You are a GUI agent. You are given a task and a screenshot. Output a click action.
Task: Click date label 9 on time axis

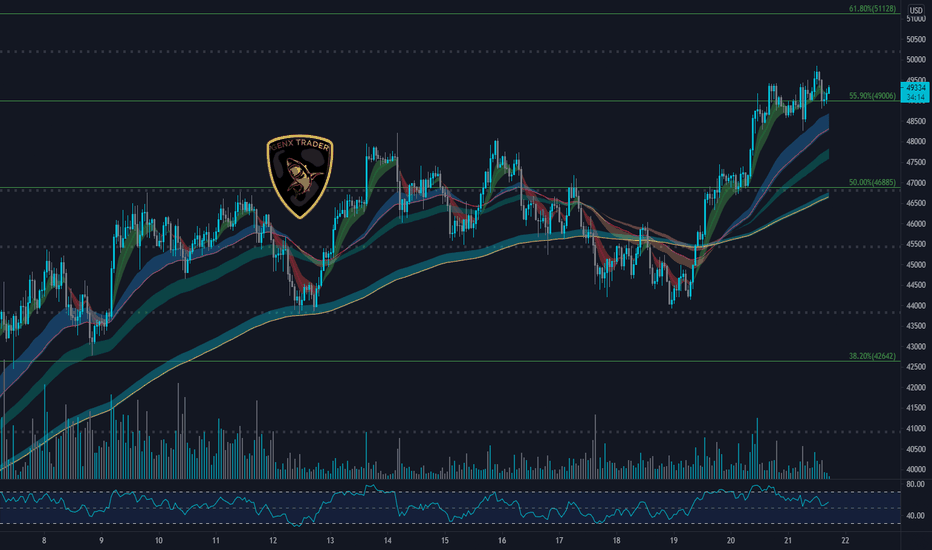(101, 541)
